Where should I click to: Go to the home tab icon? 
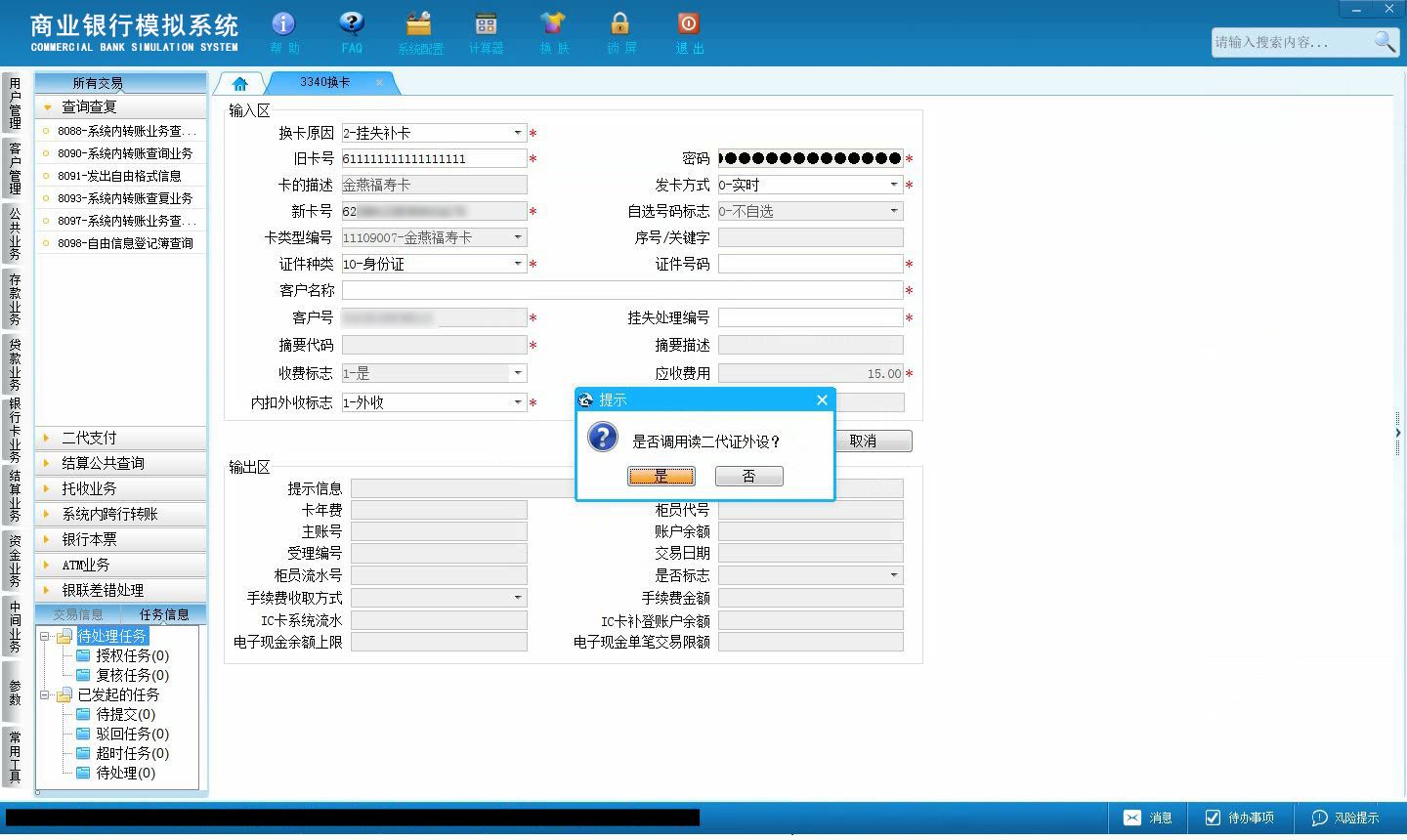pyautogui.click(x=239, y=84)
